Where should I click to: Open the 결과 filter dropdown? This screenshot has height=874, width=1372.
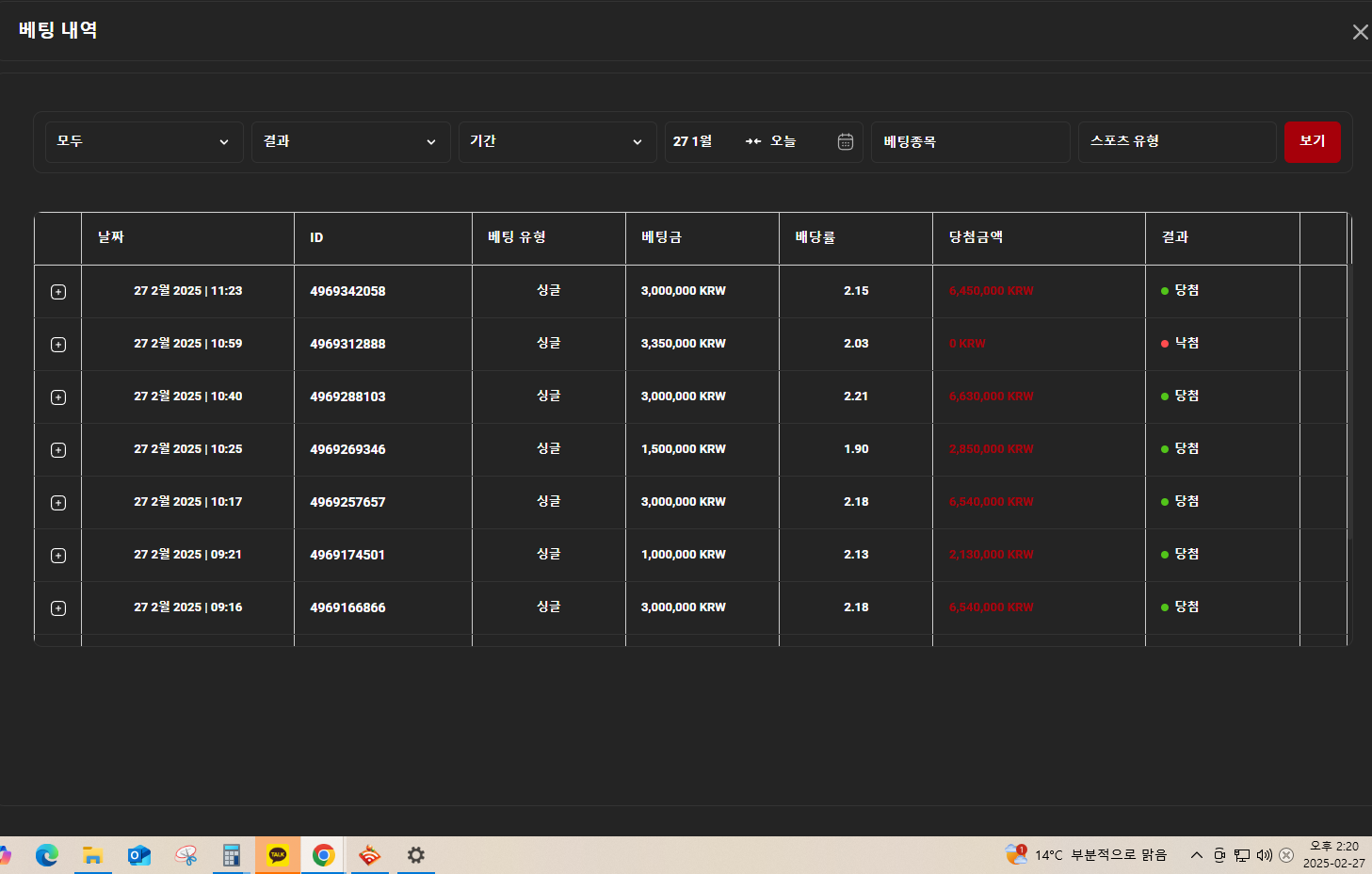click(350, 141)
